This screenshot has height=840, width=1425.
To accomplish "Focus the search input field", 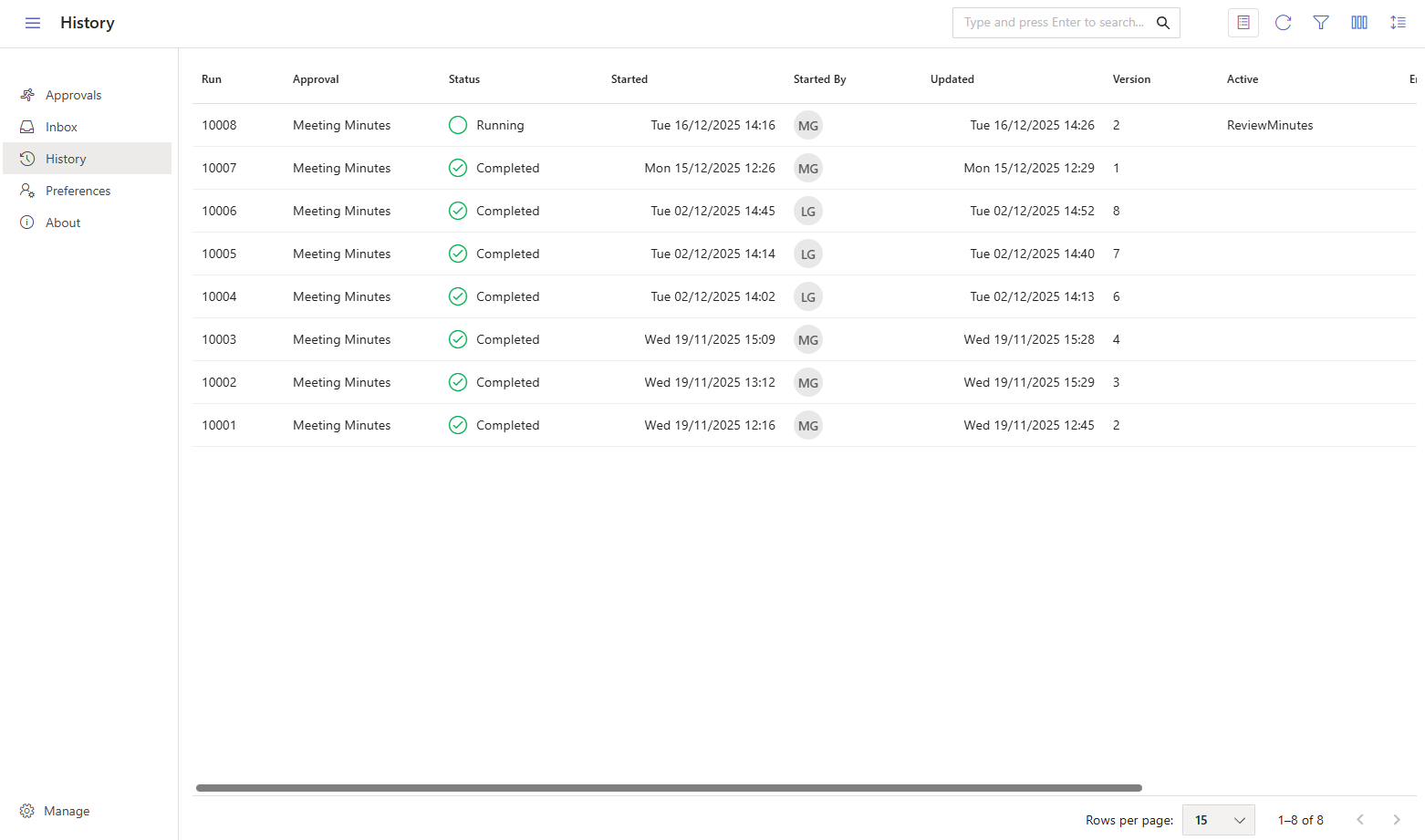I will [x=1053, y=23].
